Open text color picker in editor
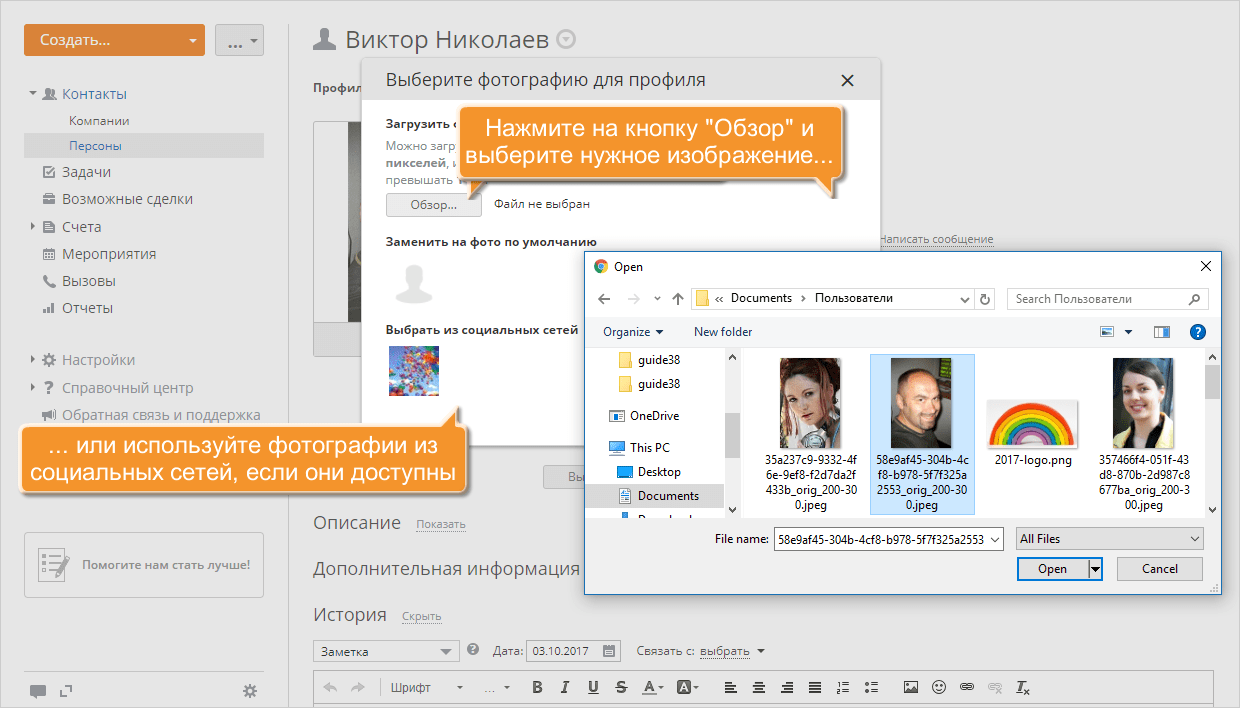 (x=653, y=688)
